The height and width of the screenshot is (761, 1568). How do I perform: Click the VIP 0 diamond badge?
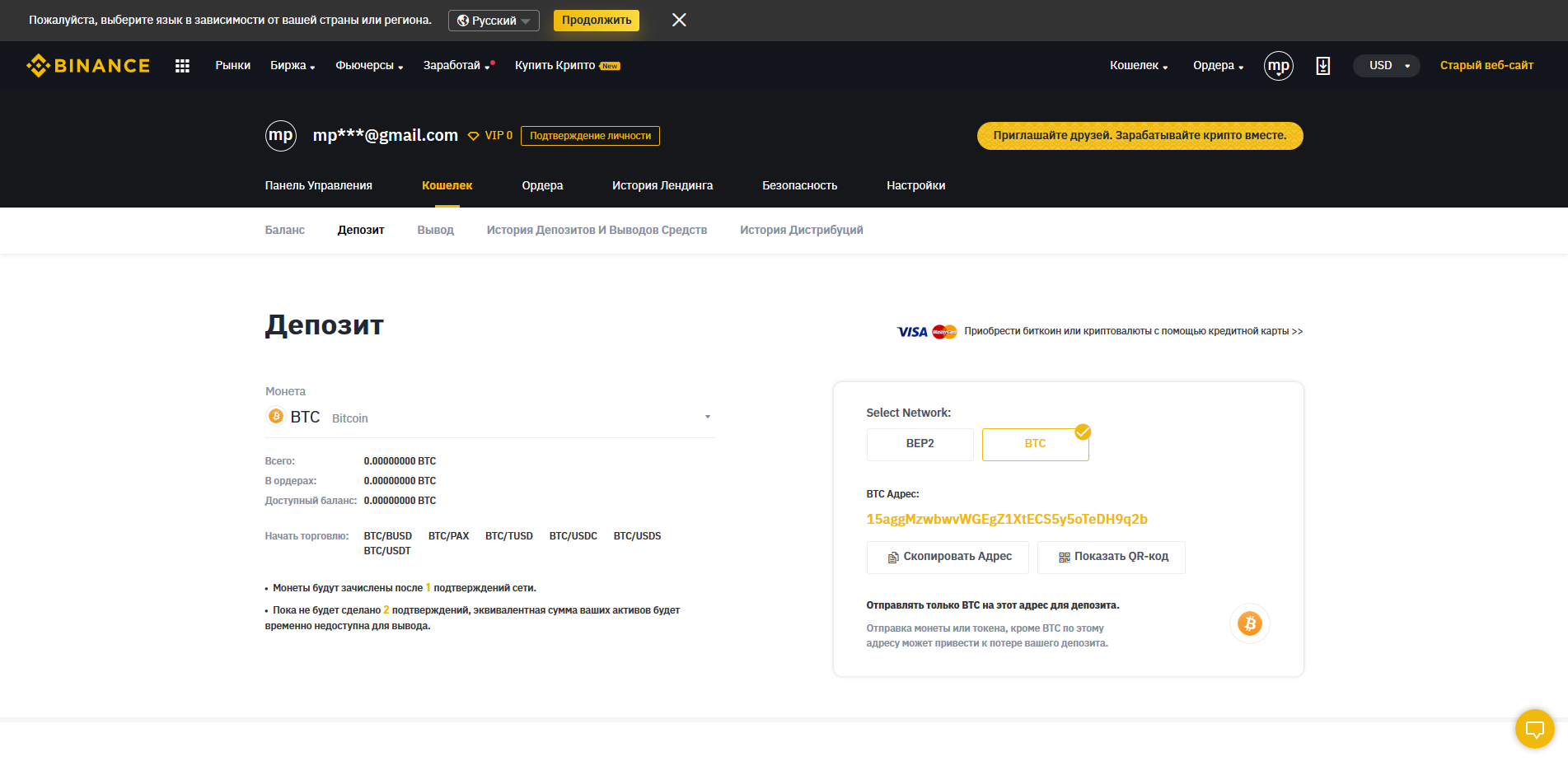(490, 136)
